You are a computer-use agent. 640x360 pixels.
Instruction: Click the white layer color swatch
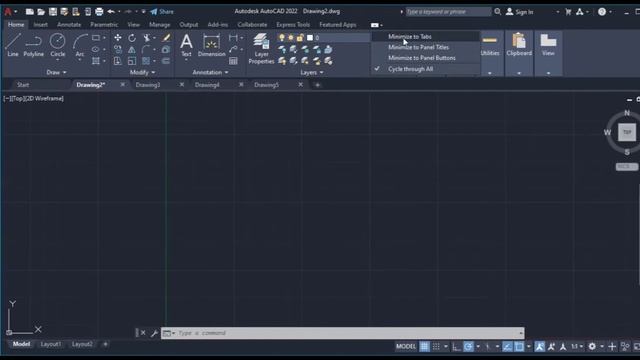coord(310,38)
